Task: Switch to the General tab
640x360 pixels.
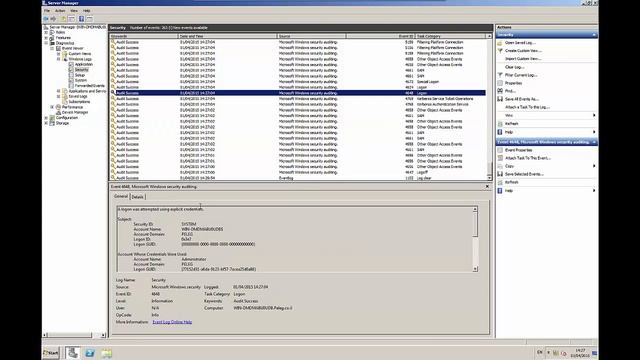Action: 121,196
